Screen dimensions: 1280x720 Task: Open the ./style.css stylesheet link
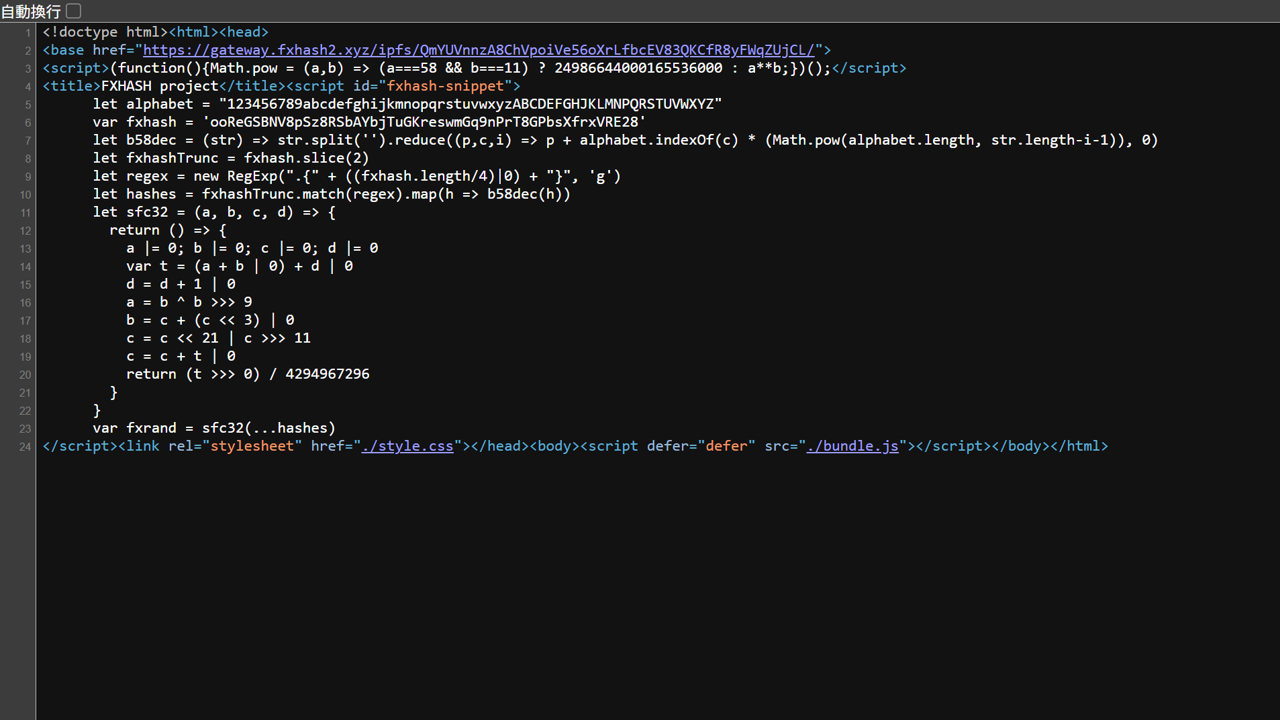407,446
